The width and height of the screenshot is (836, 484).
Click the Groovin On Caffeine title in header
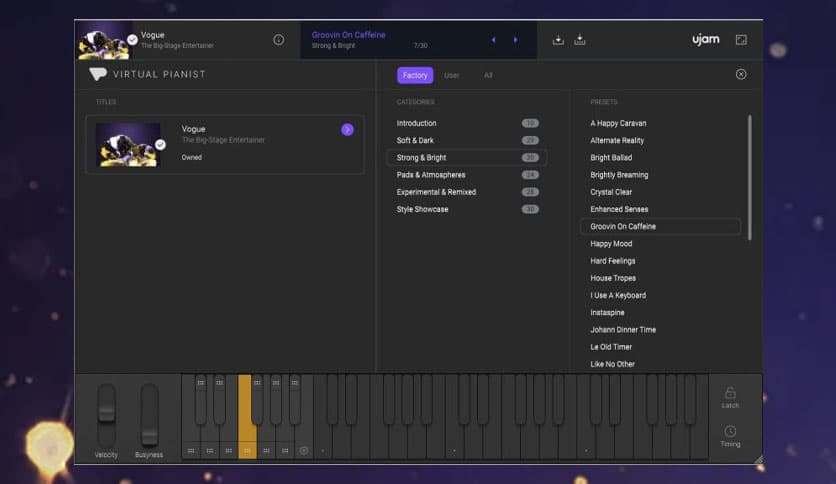[348, 35]
